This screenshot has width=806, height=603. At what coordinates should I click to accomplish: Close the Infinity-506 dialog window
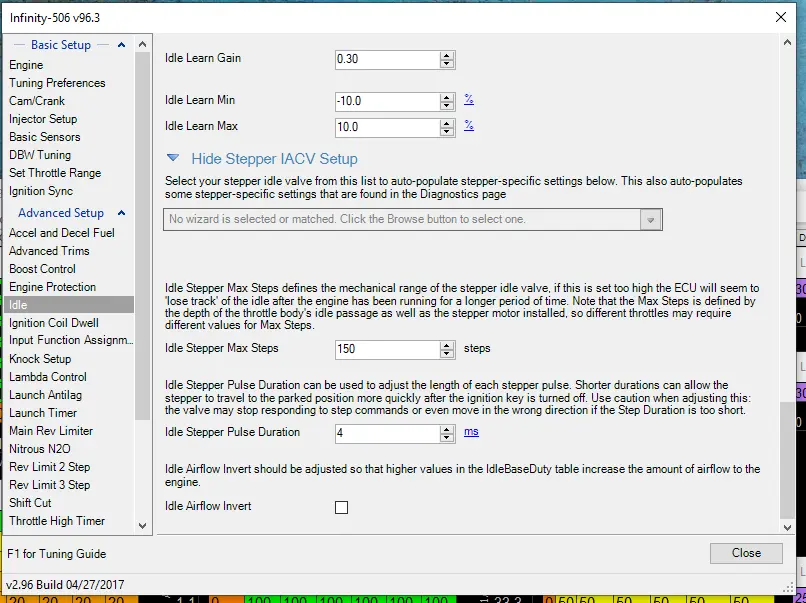780,17
